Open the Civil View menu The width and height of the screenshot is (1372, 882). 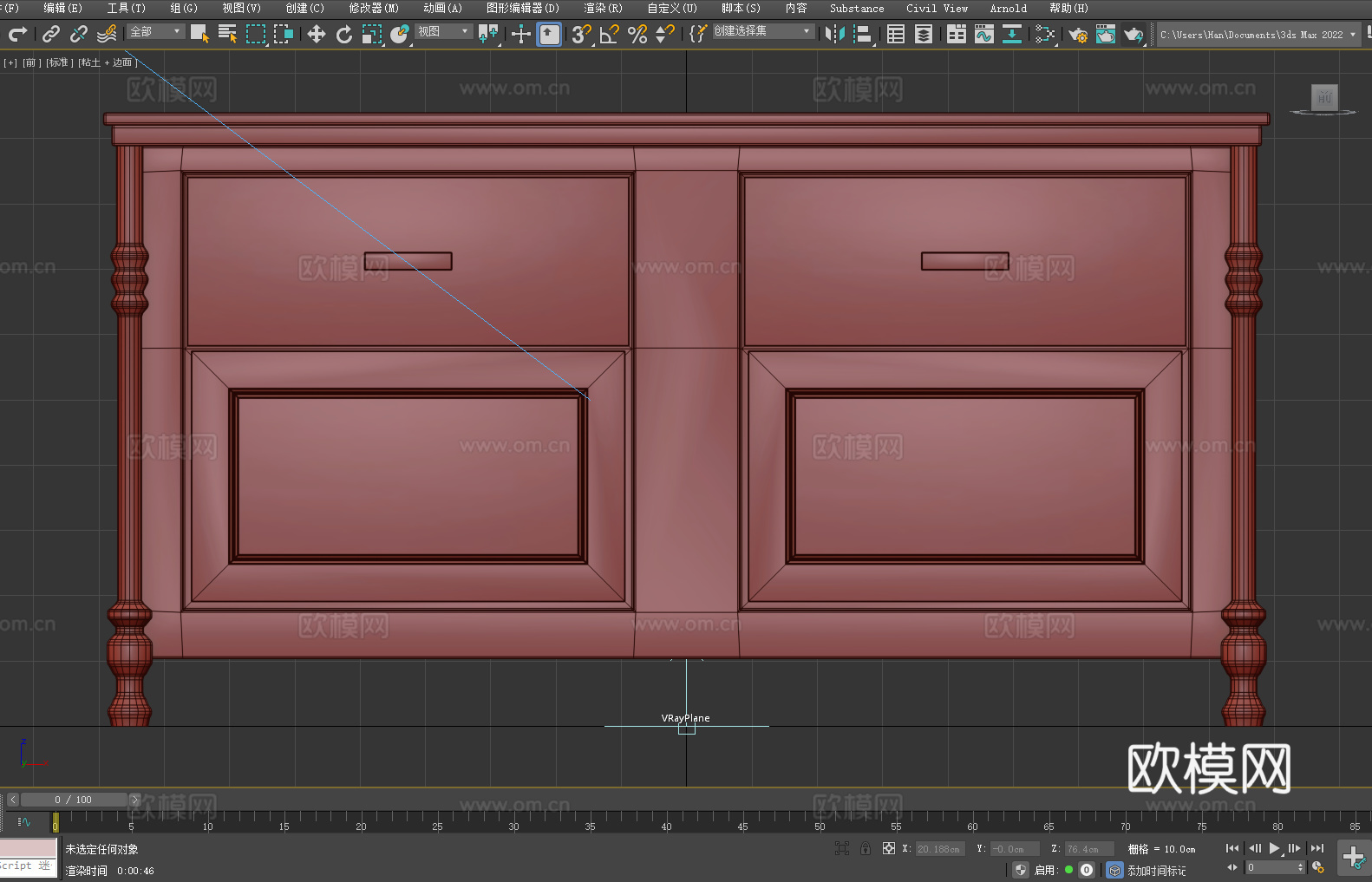tap(937, 8)
